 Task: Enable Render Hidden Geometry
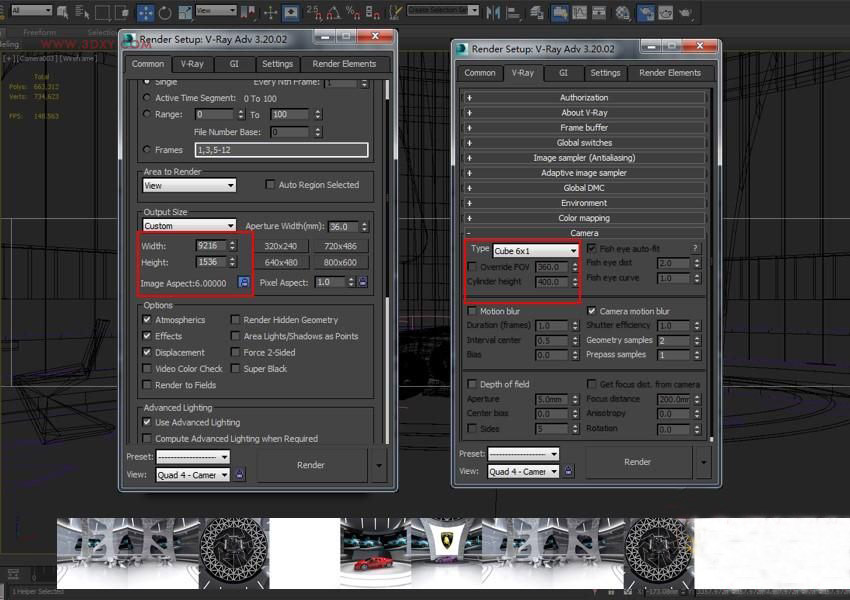pos(235,320)
